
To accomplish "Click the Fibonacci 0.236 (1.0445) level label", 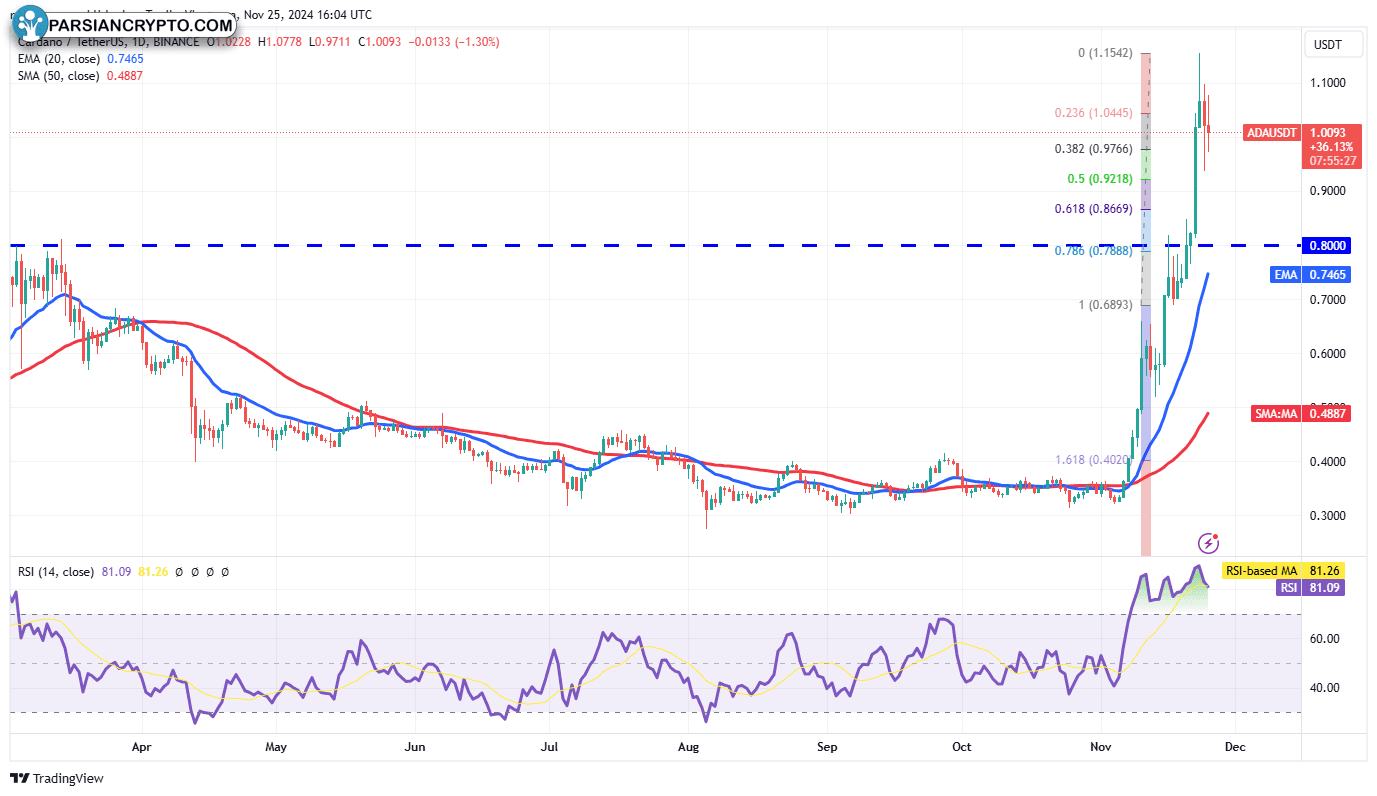I will 1094,113.
